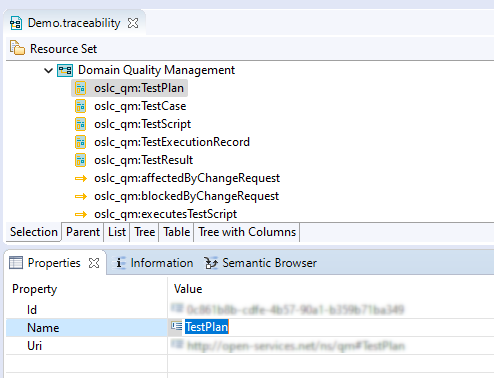
Task: Select the oslc_qm:TestExecutionRecord tree item
Action: (172, 142)
